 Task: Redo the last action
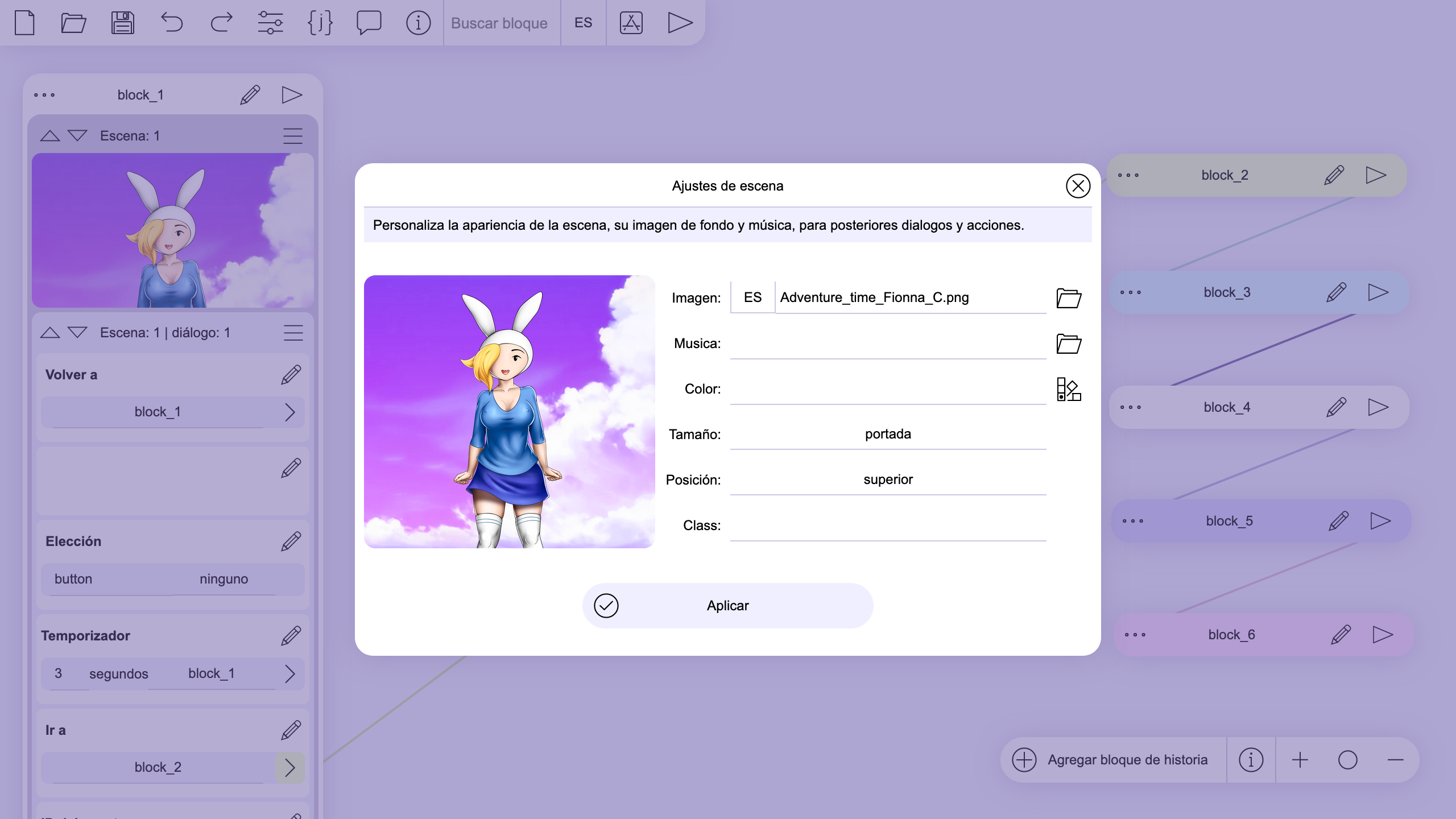tap(221, 23)
